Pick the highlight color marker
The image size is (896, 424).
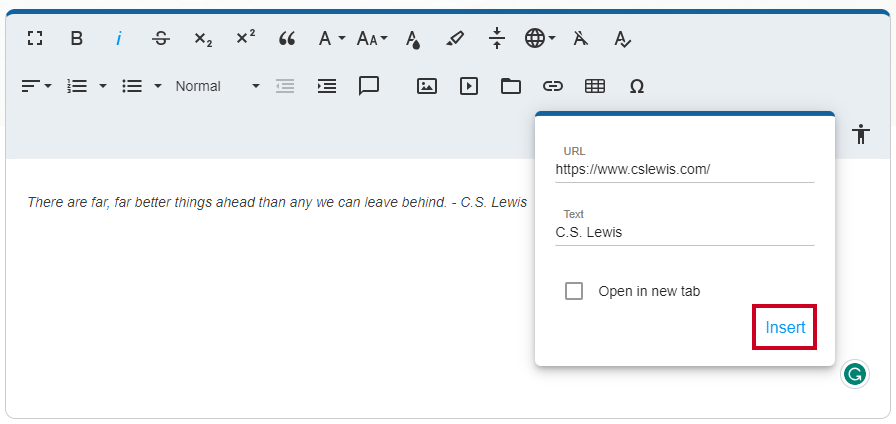pyautogui.click(x=455, y=39)
